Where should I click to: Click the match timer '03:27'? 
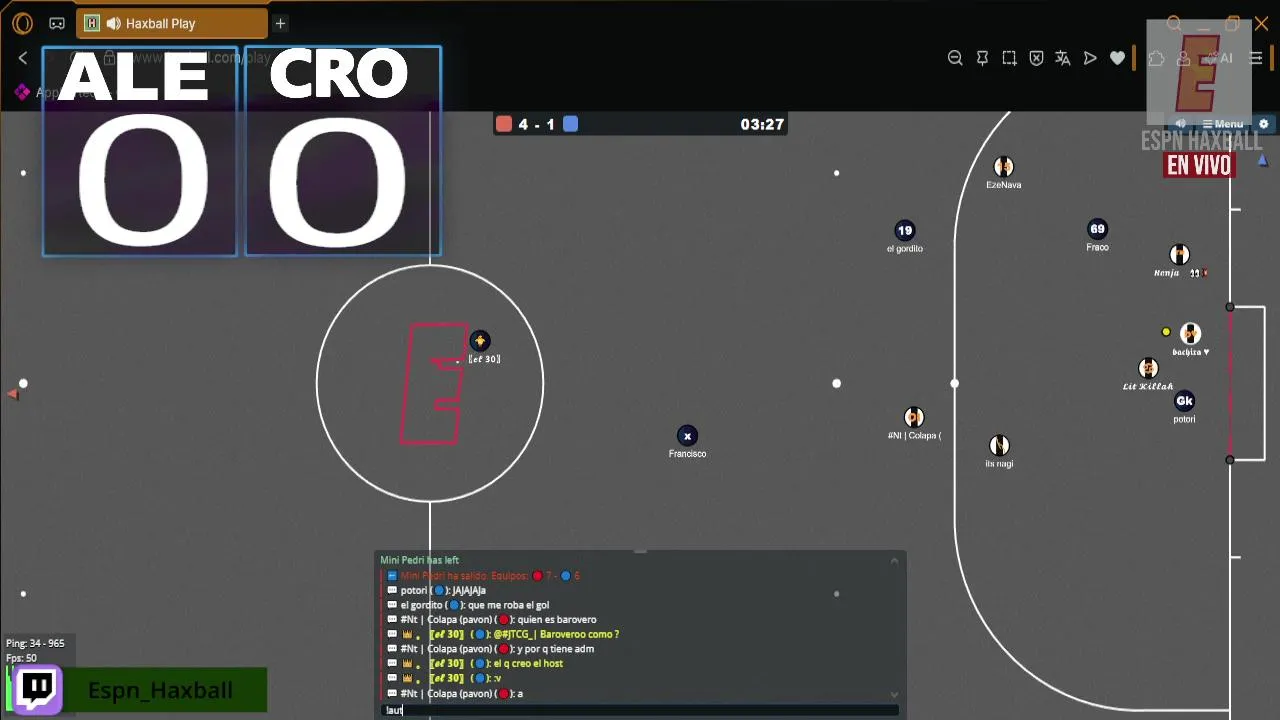coord(762,124)
